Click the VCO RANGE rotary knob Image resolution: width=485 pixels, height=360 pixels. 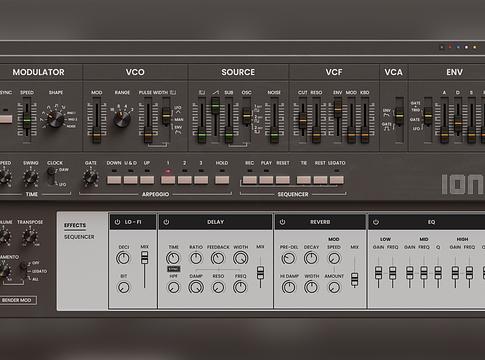[x=122, y=119]
